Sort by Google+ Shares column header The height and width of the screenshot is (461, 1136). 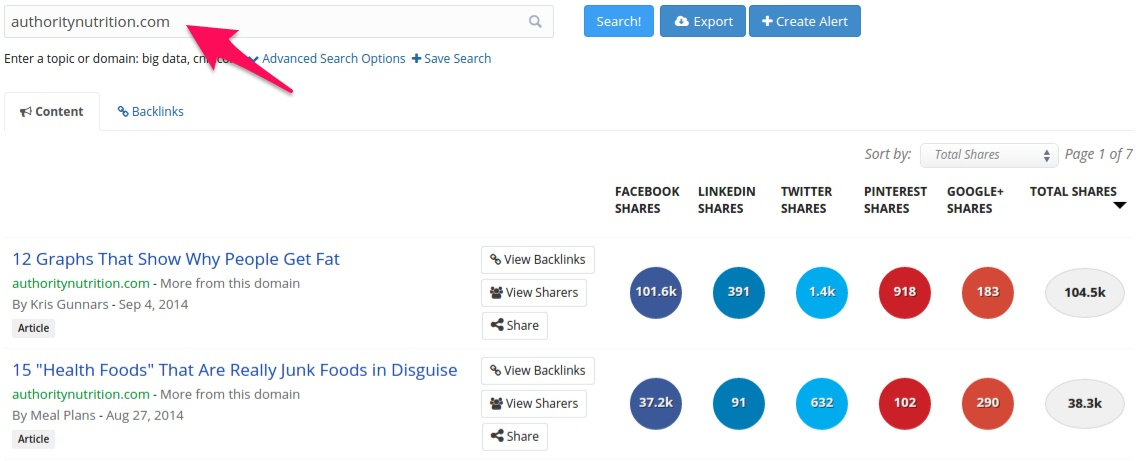(x=975, y=200)
